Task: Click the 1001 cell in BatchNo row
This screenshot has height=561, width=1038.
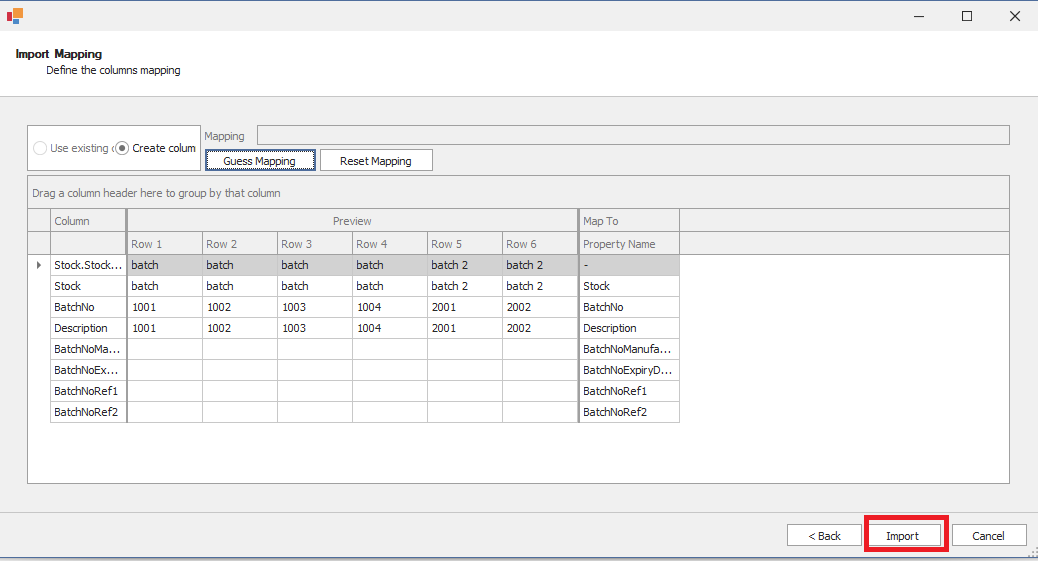Action: (x=164, y=307)
